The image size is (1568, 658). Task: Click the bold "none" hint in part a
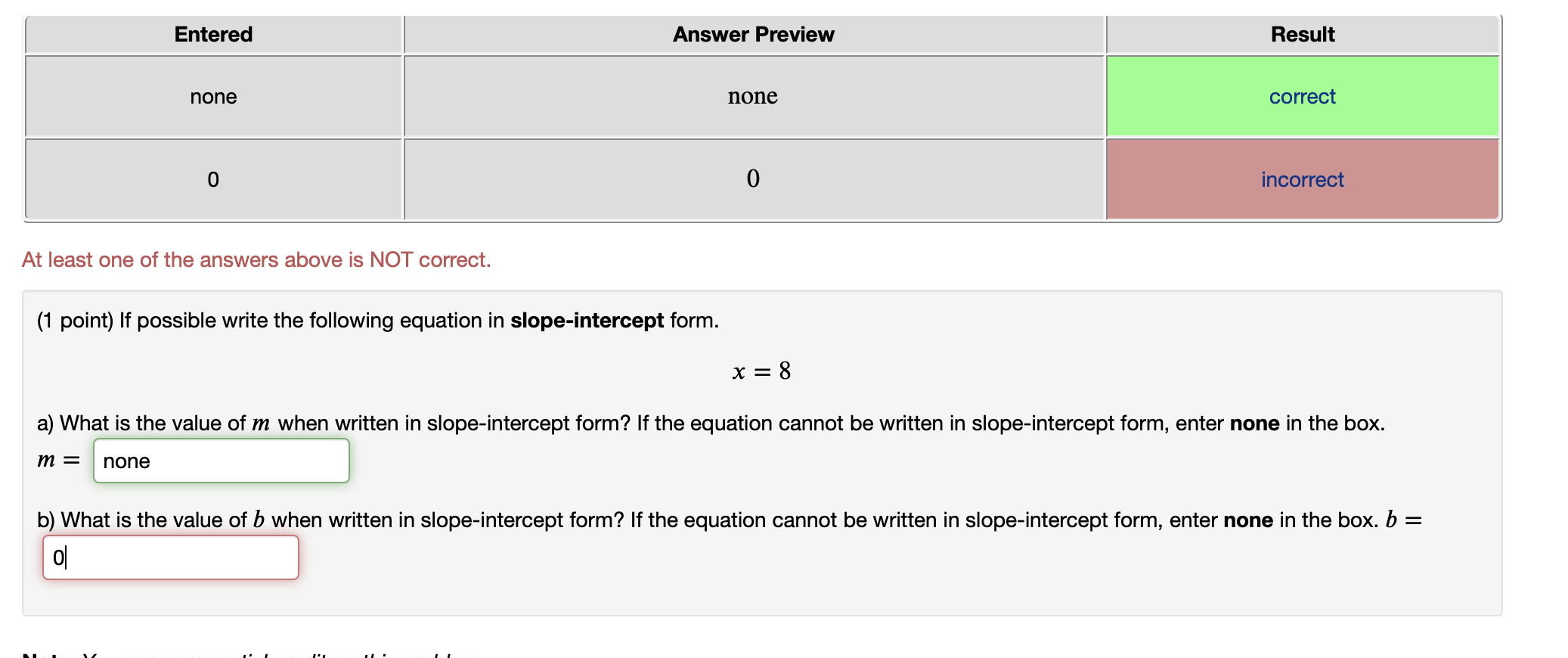click(1253, 424)
